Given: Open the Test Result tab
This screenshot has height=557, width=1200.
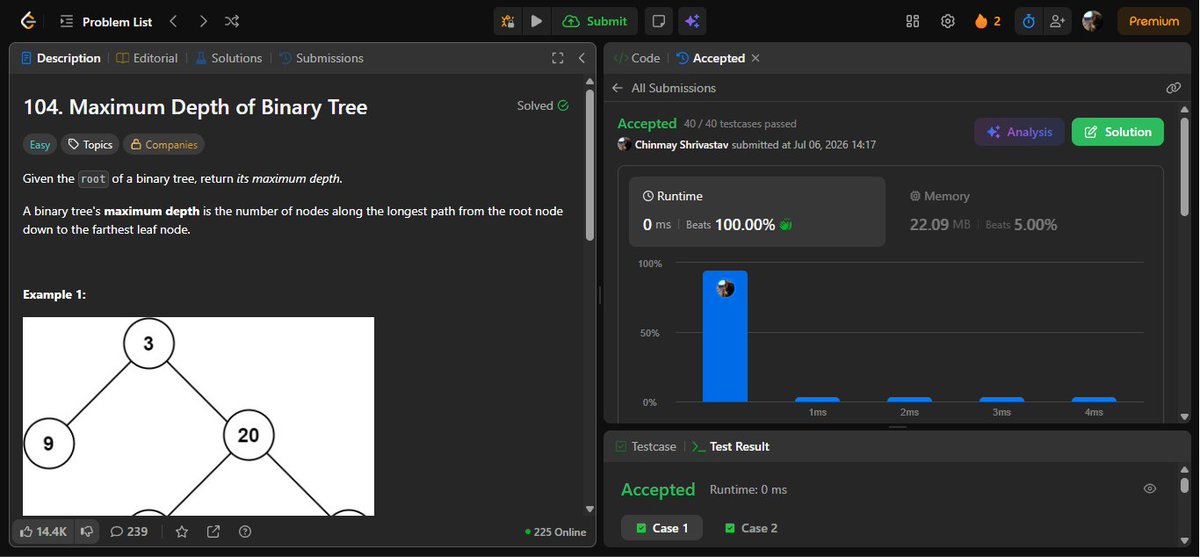Looking at the screenshot, I should [x=730, y=446].
